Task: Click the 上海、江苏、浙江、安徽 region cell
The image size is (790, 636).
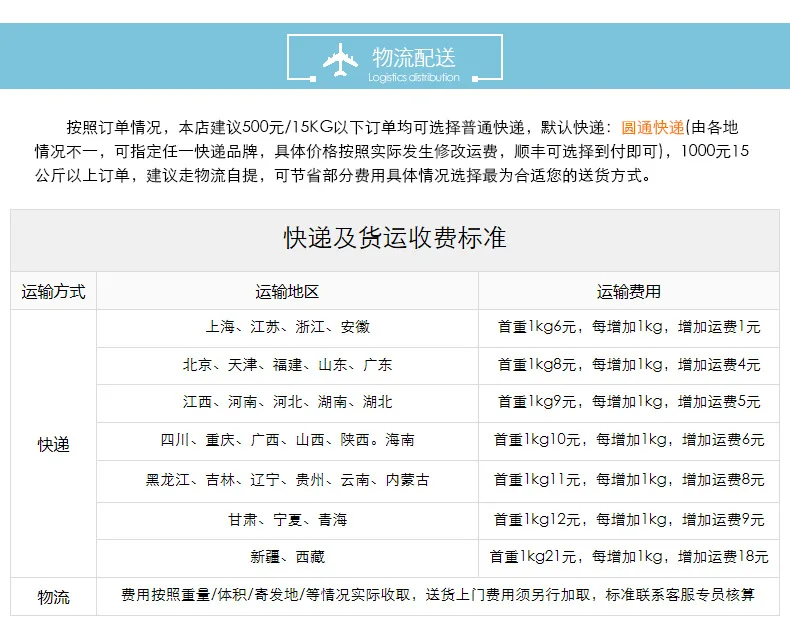Action: 288,327
